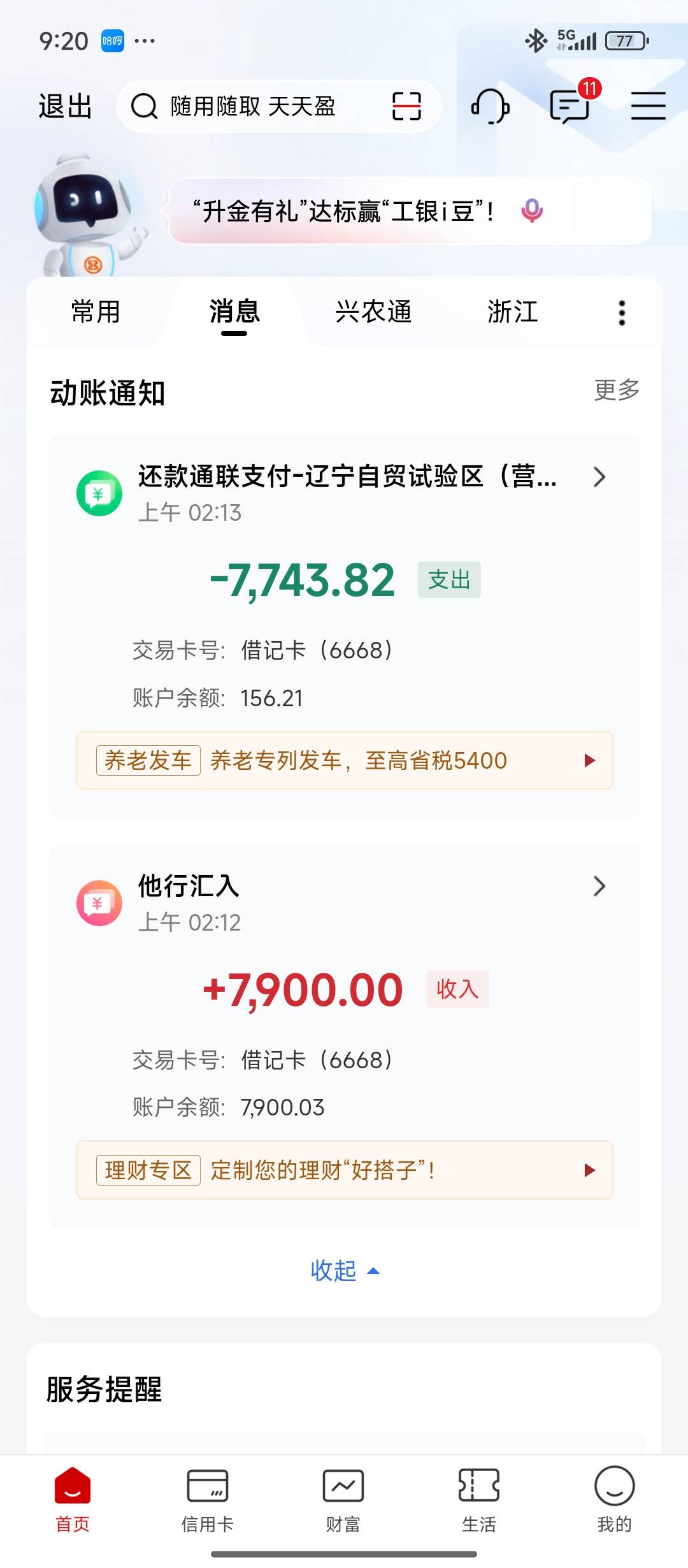
Task: Go to 财富 wealth section
Action: click(343, 1498)
